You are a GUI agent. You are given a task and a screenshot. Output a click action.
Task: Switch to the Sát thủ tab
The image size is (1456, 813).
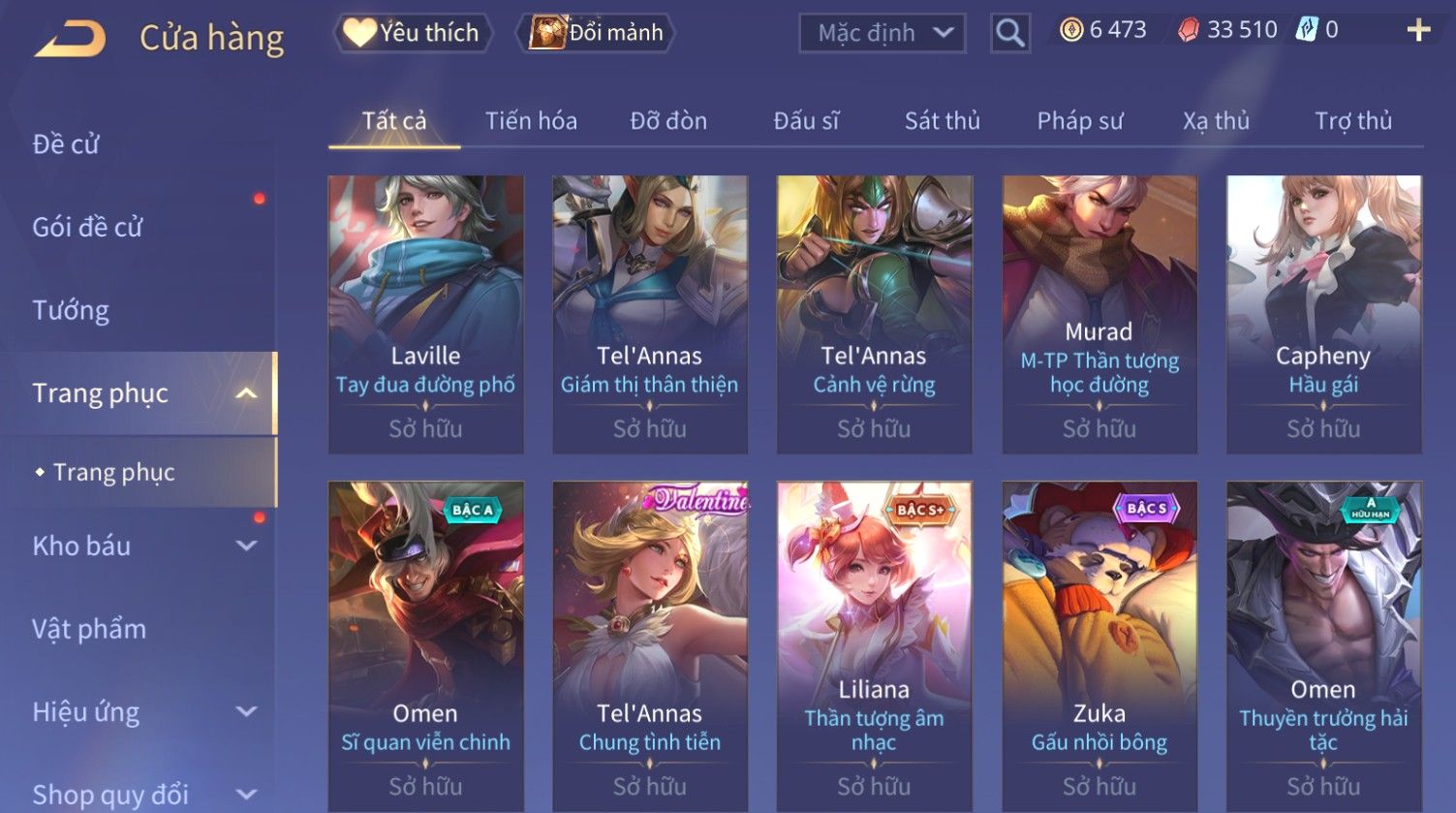point(942,121)
